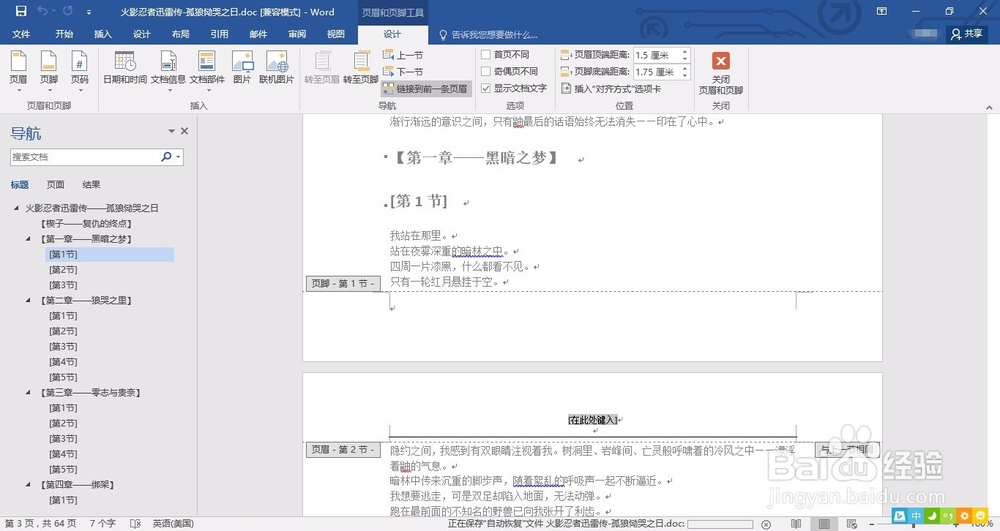Screen dimensions: 1000x531
Task: Cancel saving with the circled X icon
Action: [x=767, y=524]
